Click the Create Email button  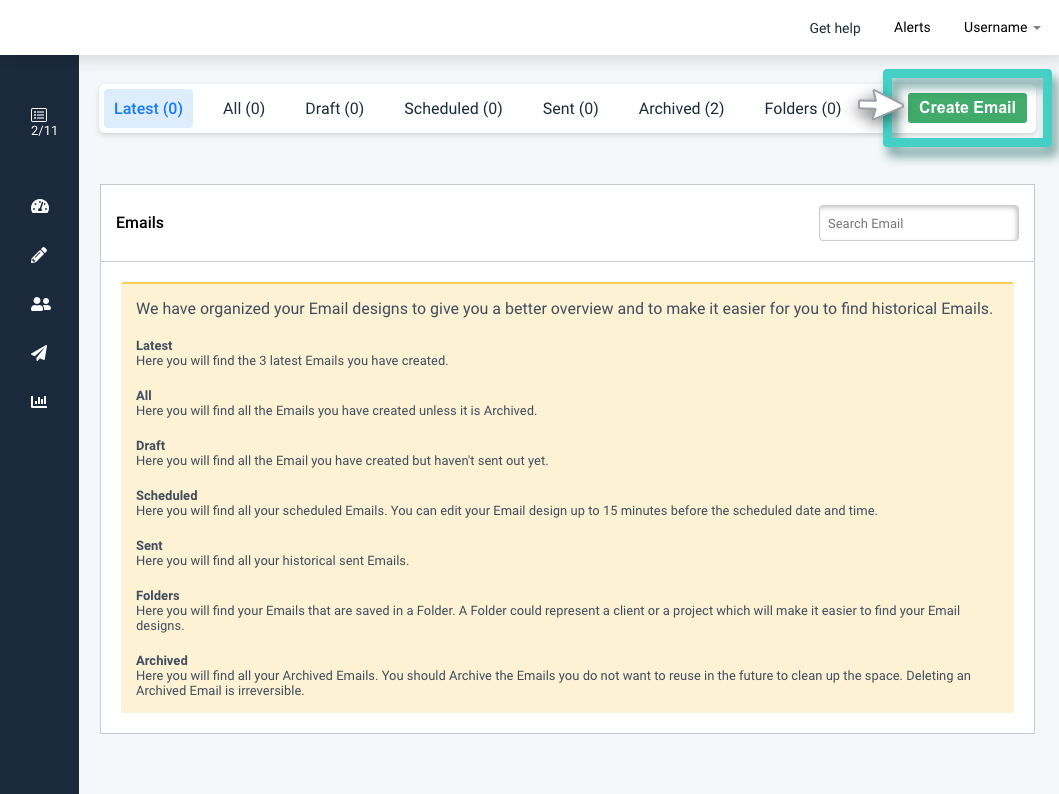point(967,108)
